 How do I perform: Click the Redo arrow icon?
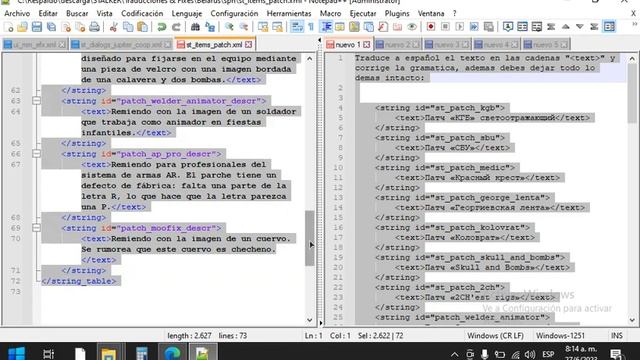(x=176, y=27)
